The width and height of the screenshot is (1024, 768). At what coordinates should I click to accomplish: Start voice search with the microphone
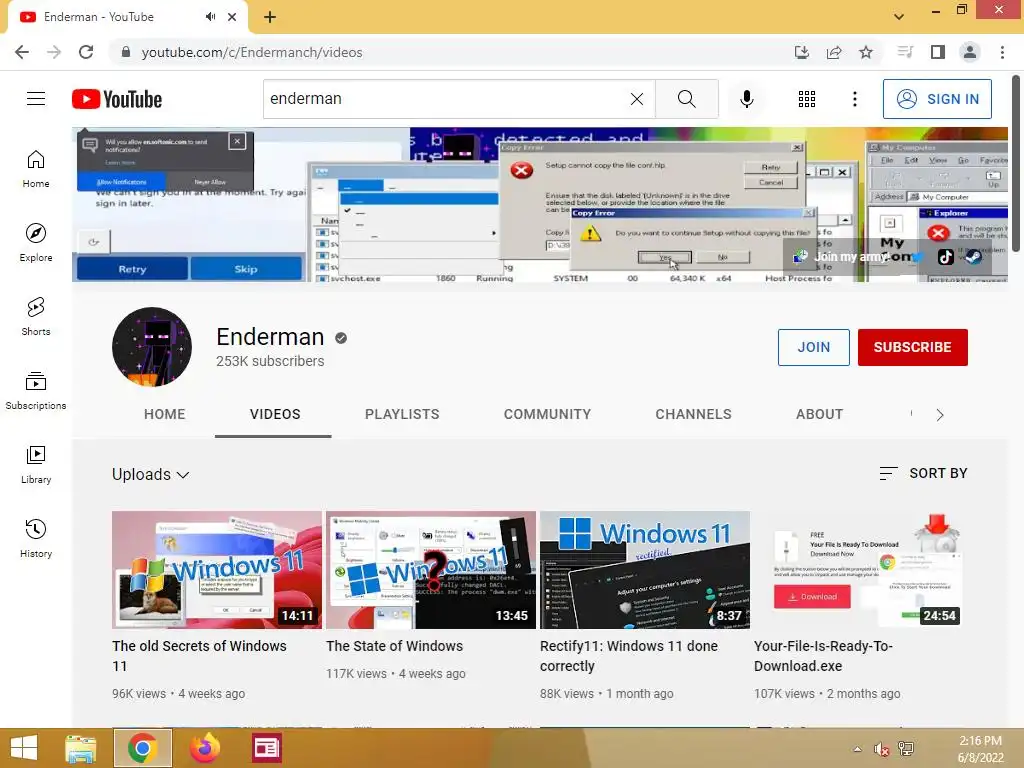coord(746,99)
